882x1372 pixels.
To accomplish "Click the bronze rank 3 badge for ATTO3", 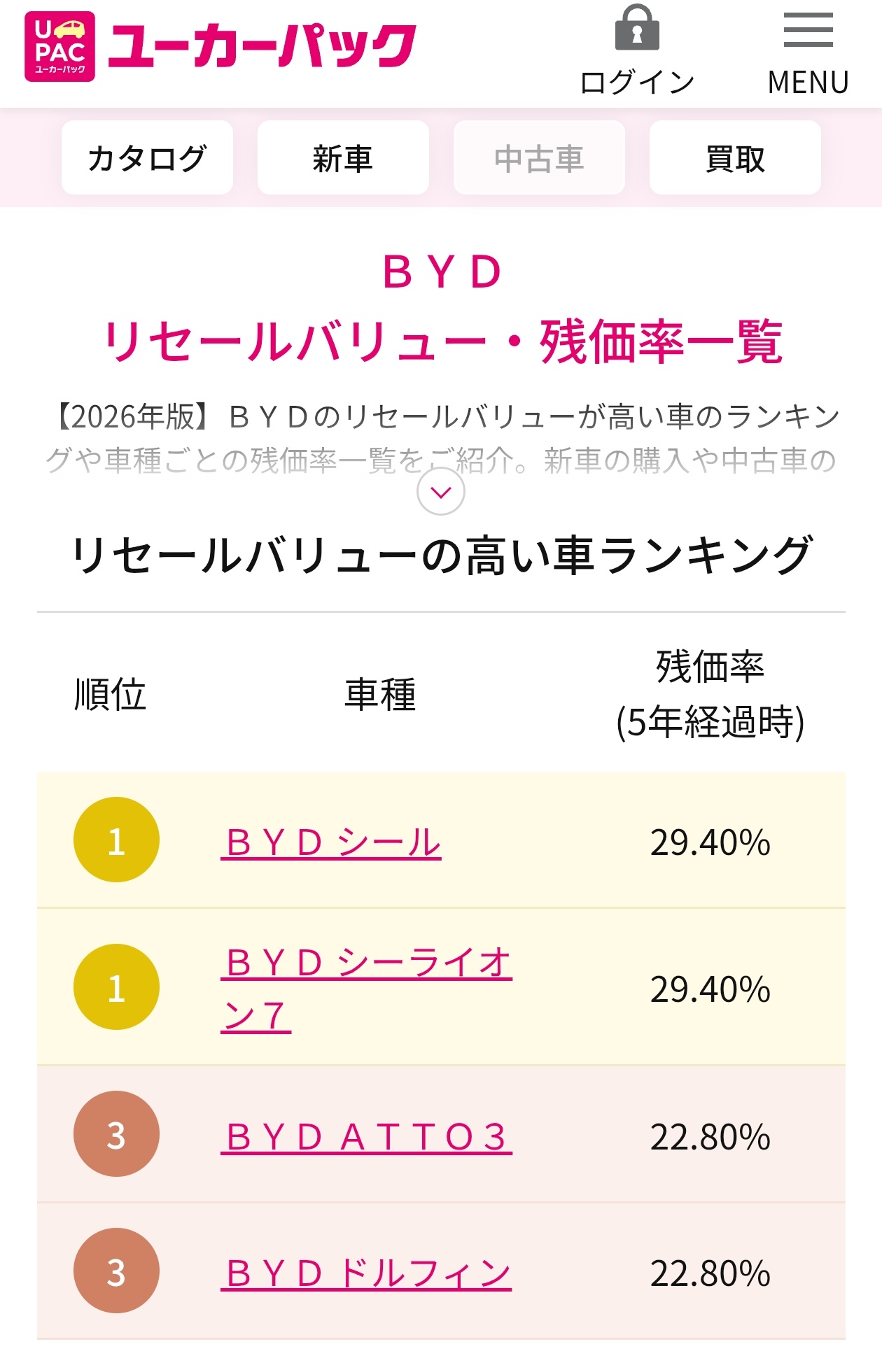I will pos(116,1133).
